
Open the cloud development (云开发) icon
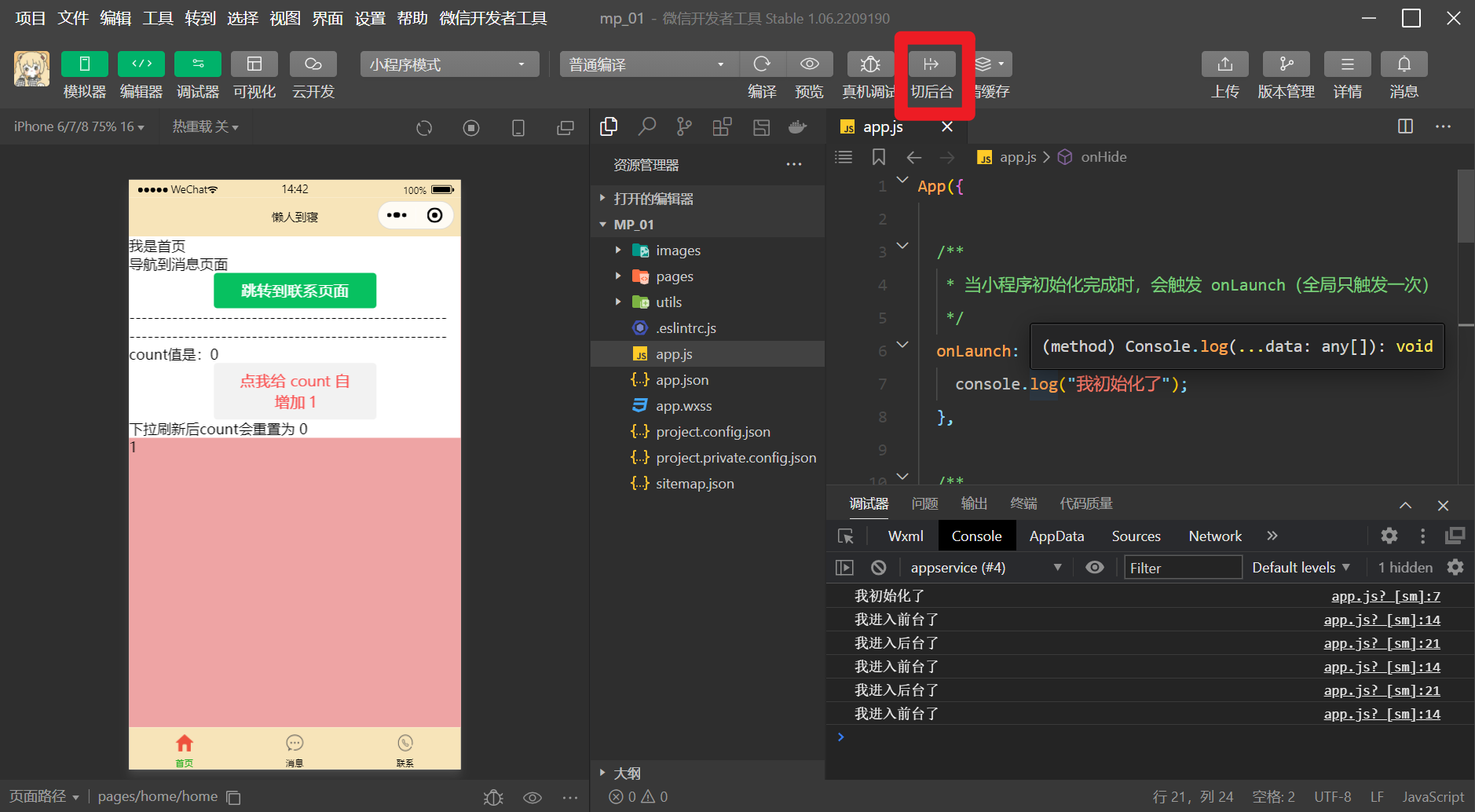pos(313,64)
